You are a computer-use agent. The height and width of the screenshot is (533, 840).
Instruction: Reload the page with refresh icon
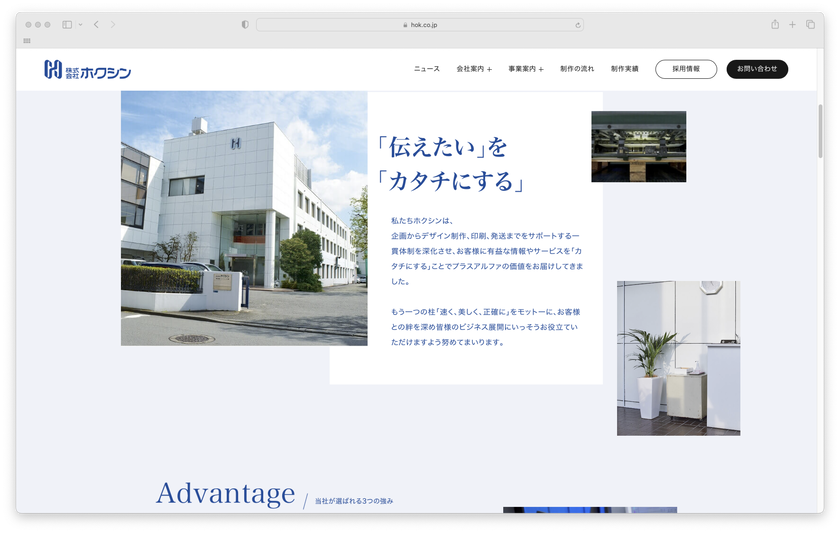click(x=578, y=25)
